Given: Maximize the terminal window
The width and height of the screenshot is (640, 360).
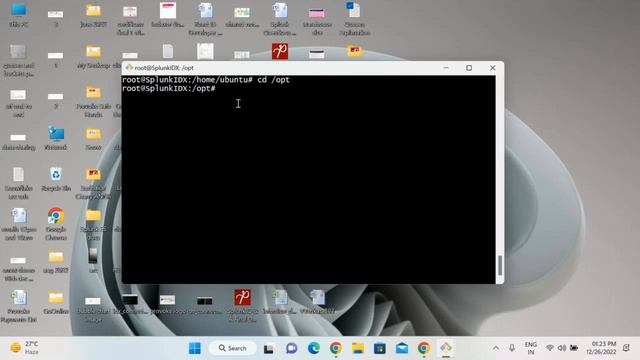Looking at the screenshot, I should [x=469, y=68].
